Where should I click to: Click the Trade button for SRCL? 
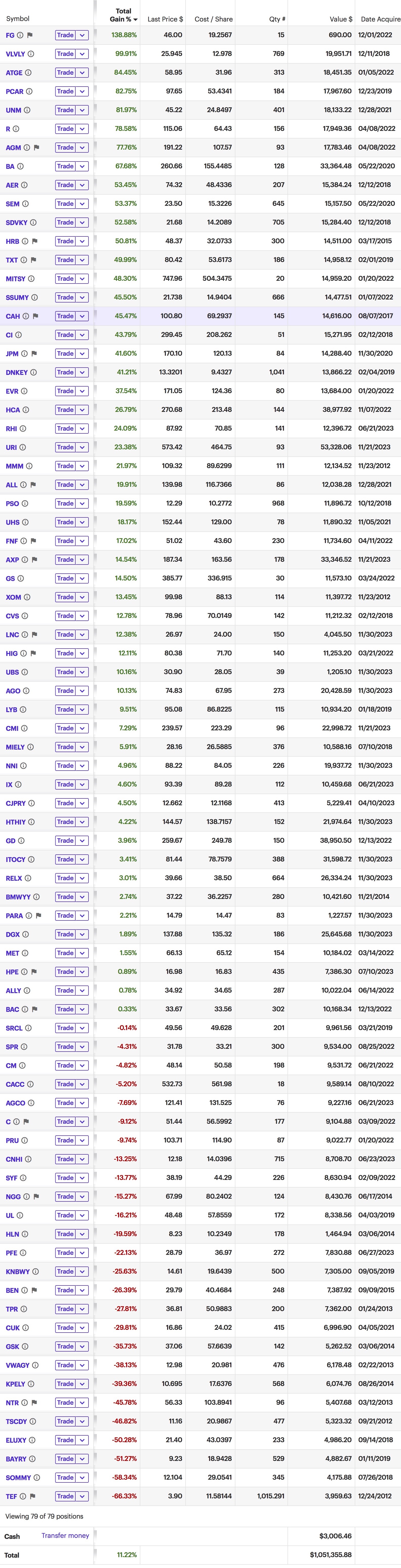coord(65,1028)
